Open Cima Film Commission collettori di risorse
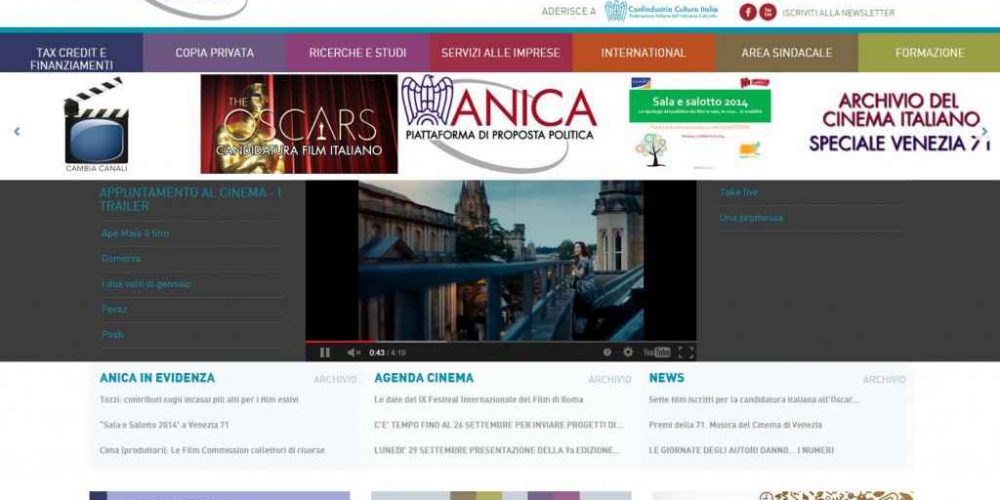Screen dimensions: 1000x500 [212, 450]
